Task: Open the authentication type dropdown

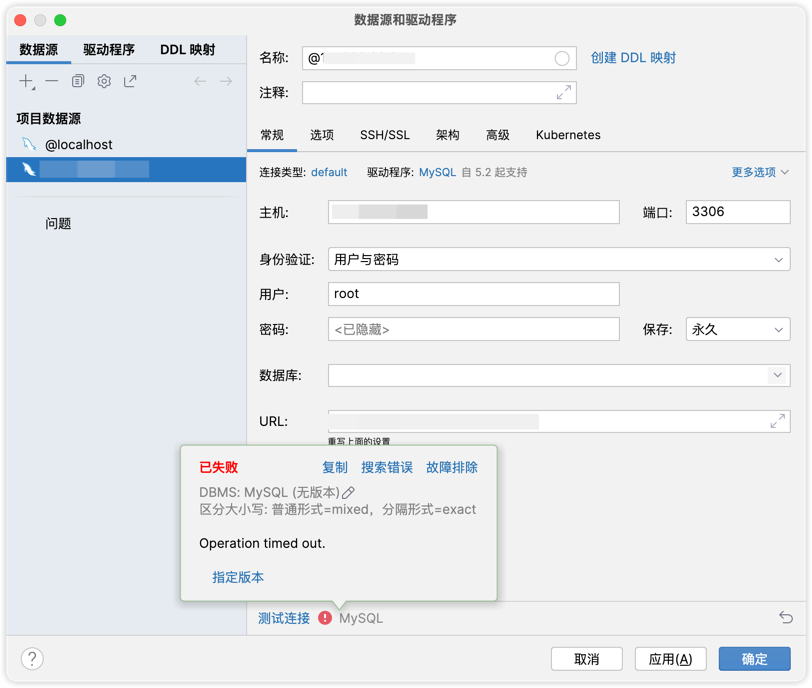Action: [x=558, y=259]
